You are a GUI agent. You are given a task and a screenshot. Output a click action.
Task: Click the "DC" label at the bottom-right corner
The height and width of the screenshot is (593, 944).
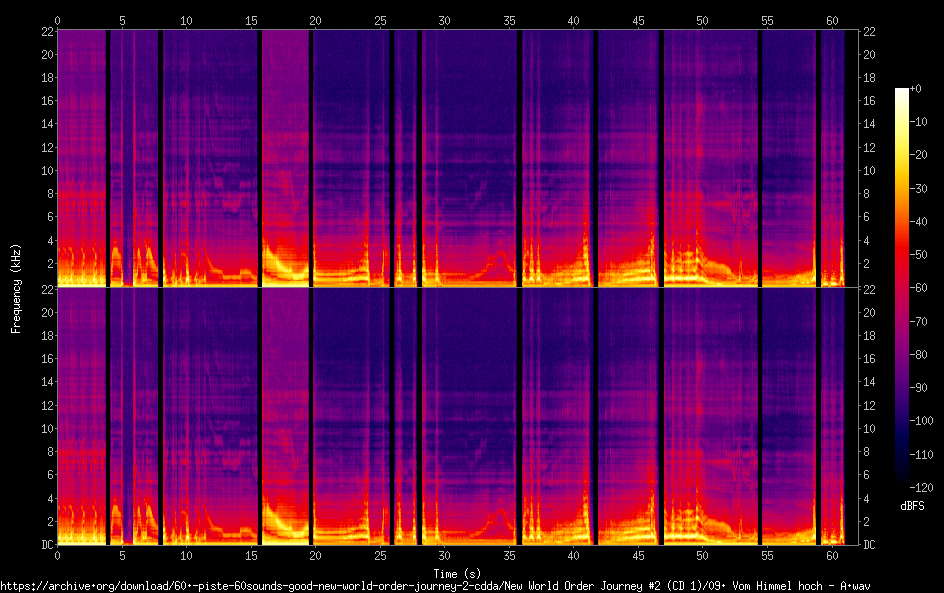point(870,545)
